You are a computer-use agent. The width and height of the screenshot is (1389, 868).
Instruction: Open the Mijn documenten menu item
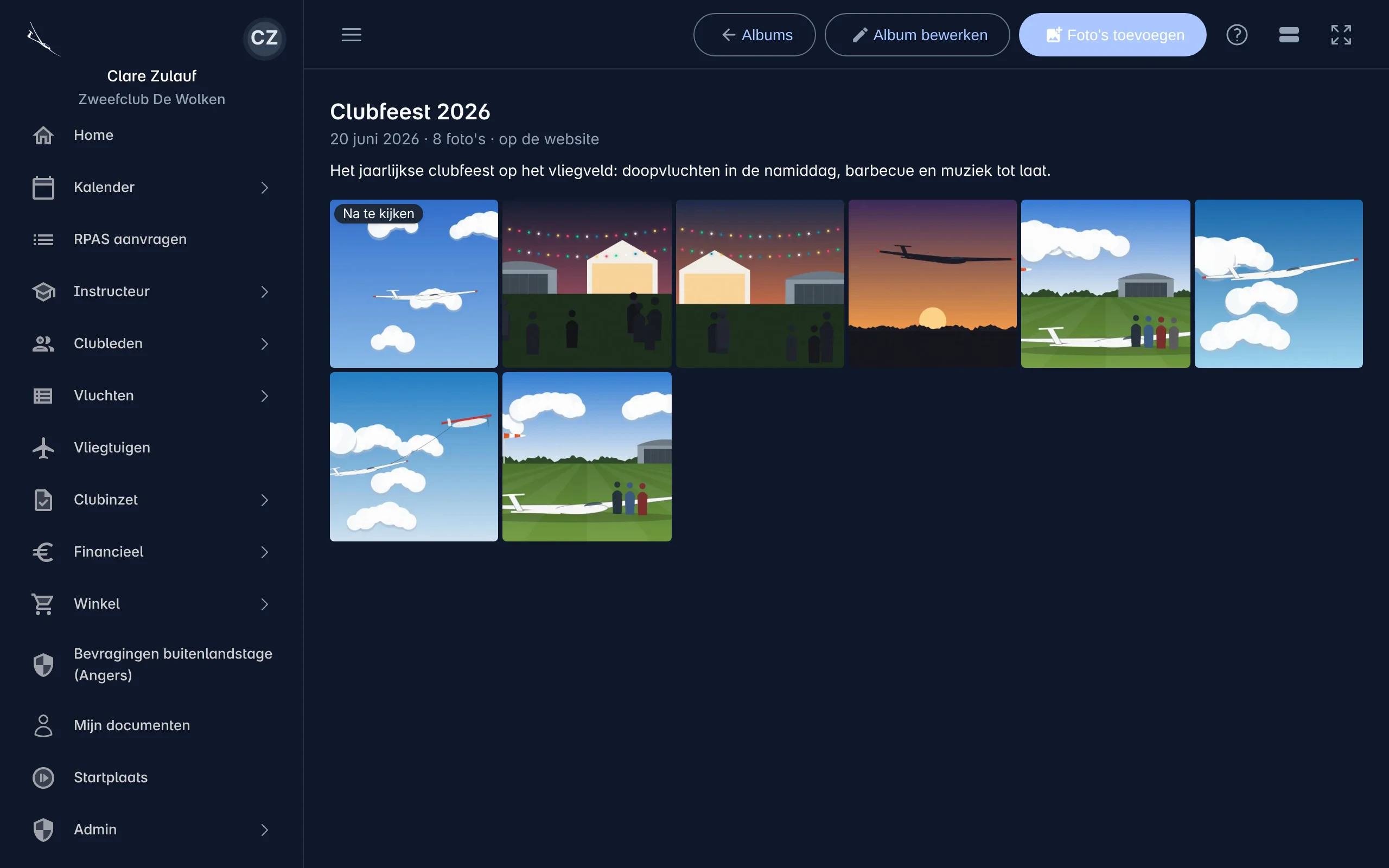coord(151,726)
